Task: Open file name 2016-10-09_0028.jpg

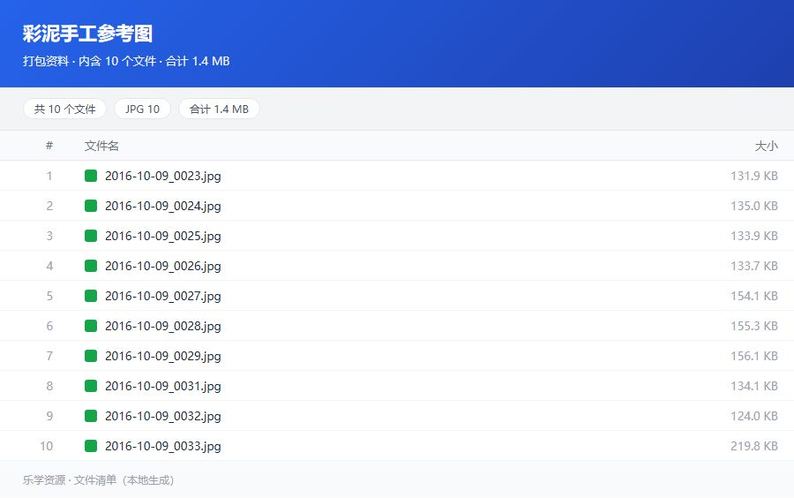Action: click(x=163, y=326)
